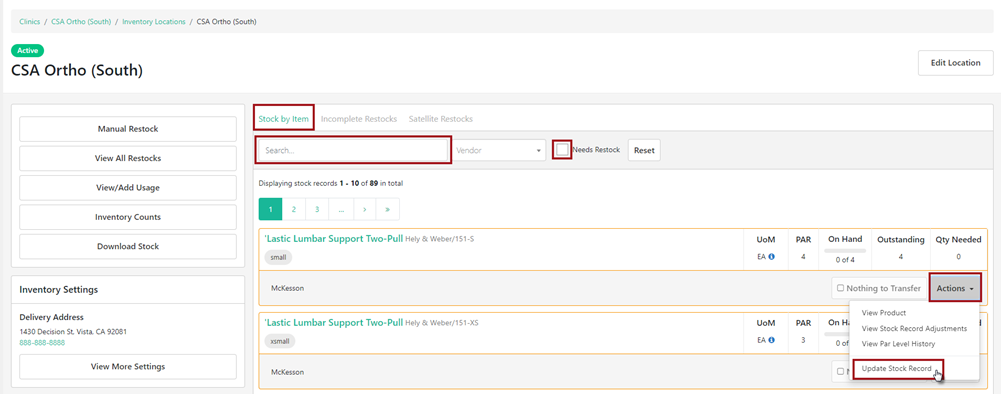This screenshot has height=394, width=1001.
Task: Choose View Par Level History option
Action: coord(898,344)
